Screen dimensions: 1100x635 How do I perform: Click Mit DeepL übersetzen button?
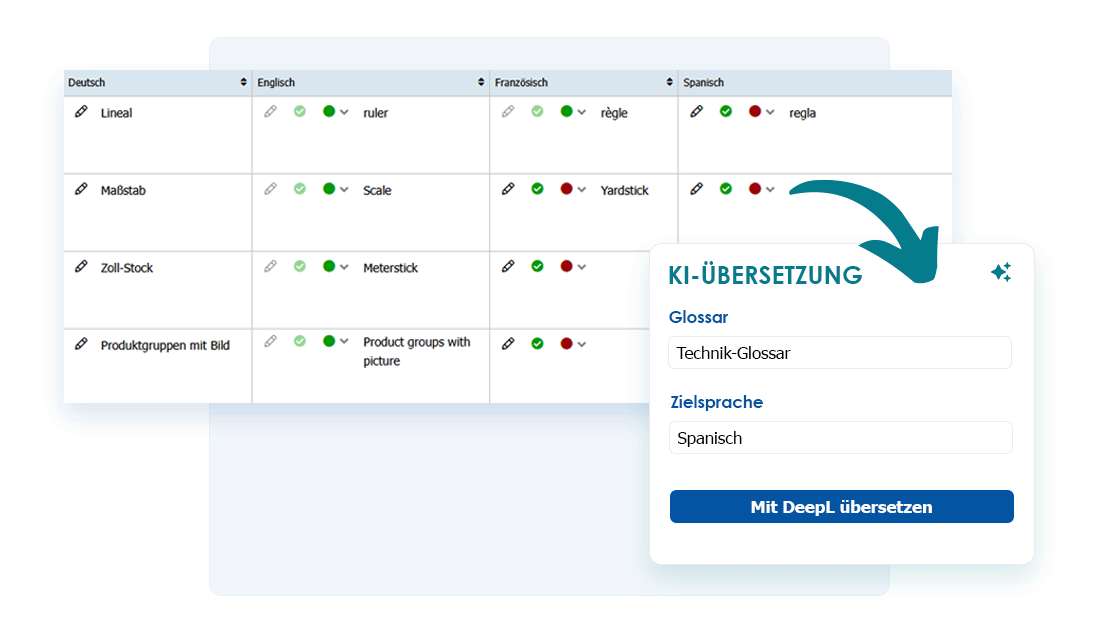coord(841,507)
